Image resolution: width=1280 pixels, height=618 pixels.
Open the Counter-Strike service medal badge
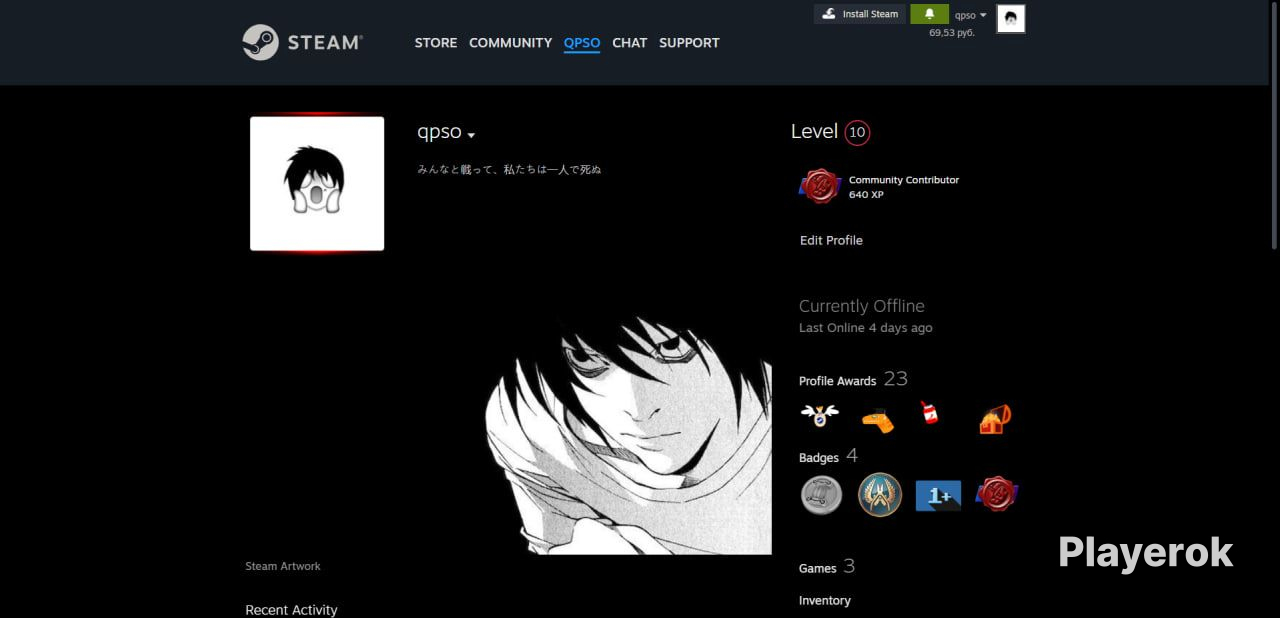(x=880, y=495)
